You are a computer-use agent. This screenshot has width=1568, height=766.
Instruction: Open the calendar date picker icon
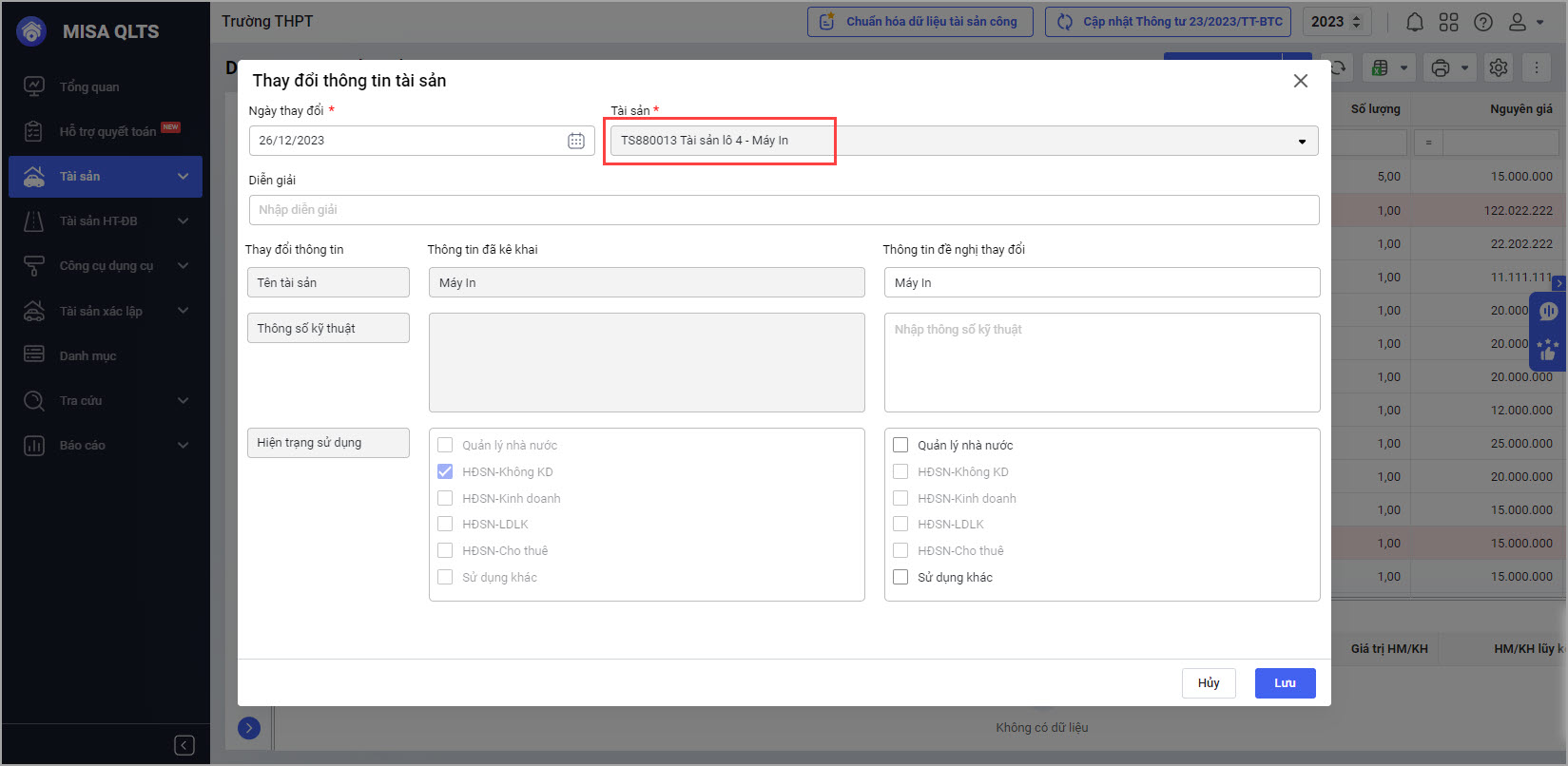click(x=575, y=141)
